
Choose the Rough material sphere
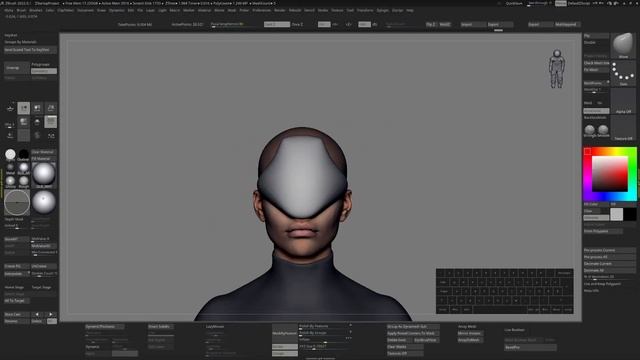click(x=24, y=181)
